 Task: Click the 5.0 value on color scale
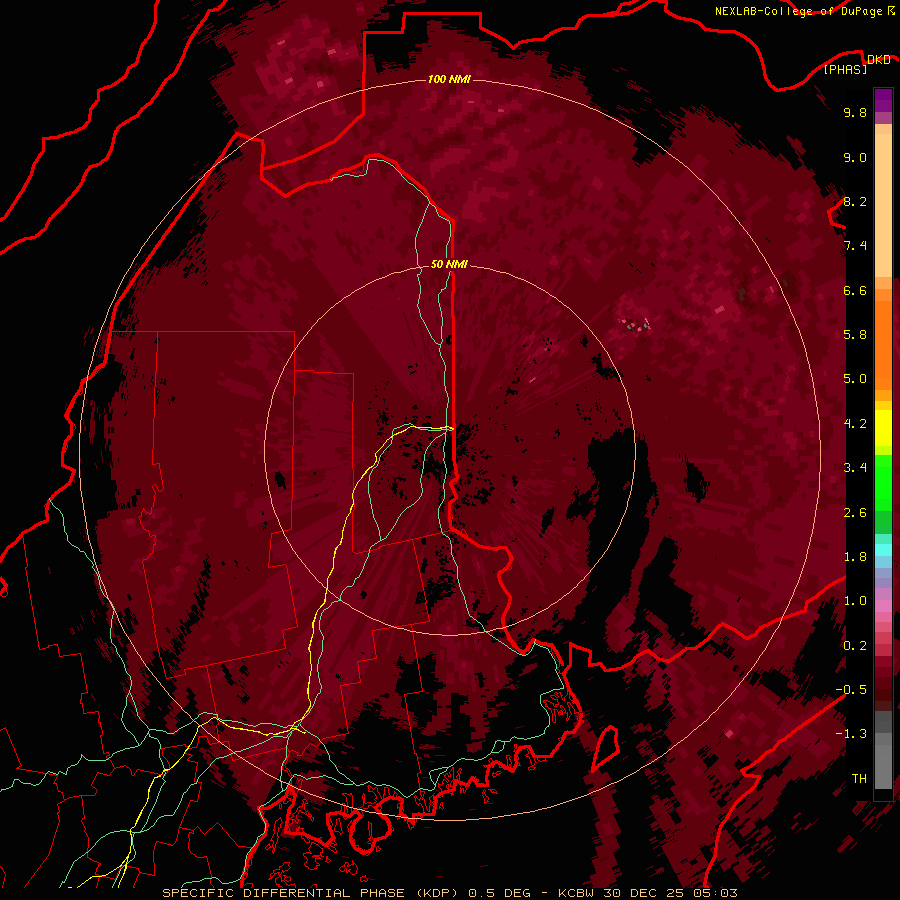855,379
